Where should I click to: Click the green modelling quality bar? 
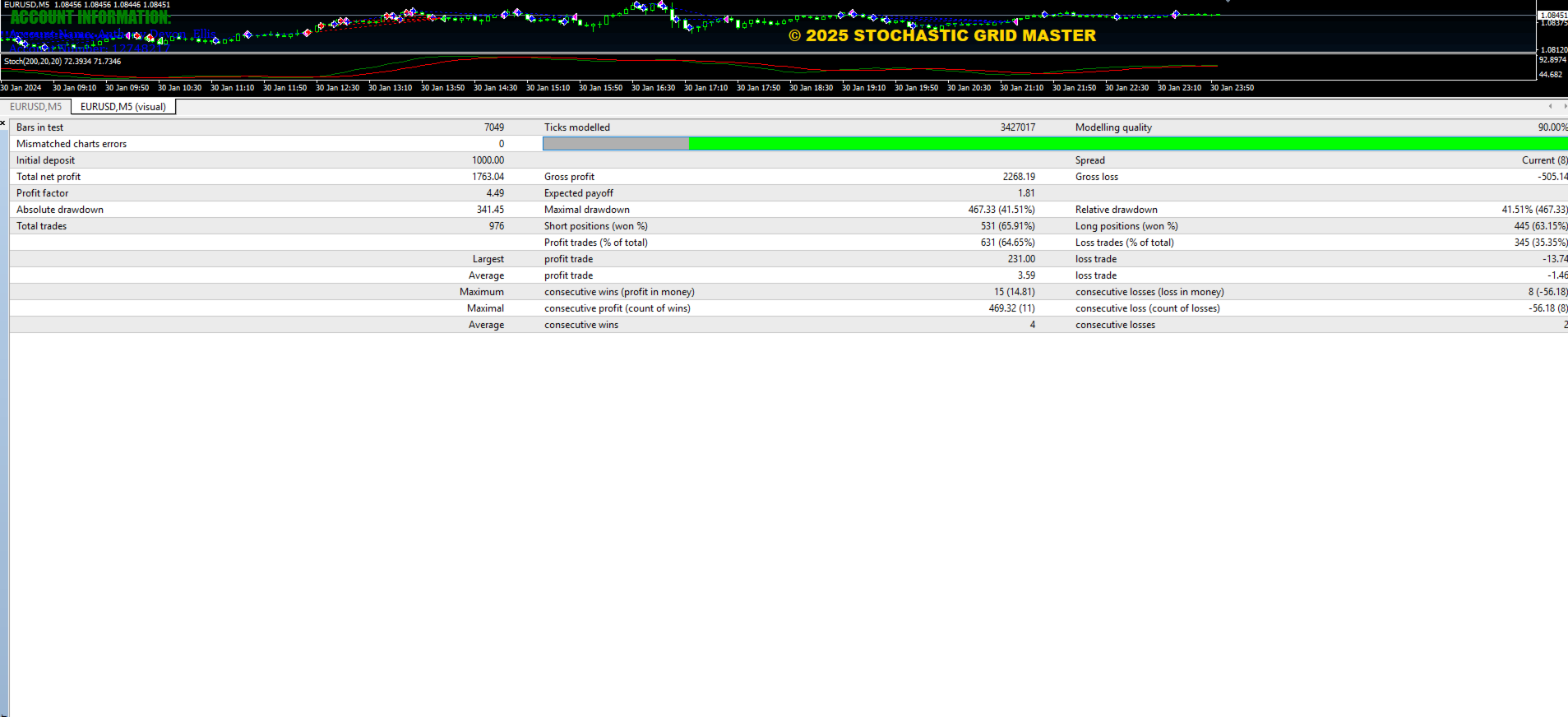click(1128, 144)
